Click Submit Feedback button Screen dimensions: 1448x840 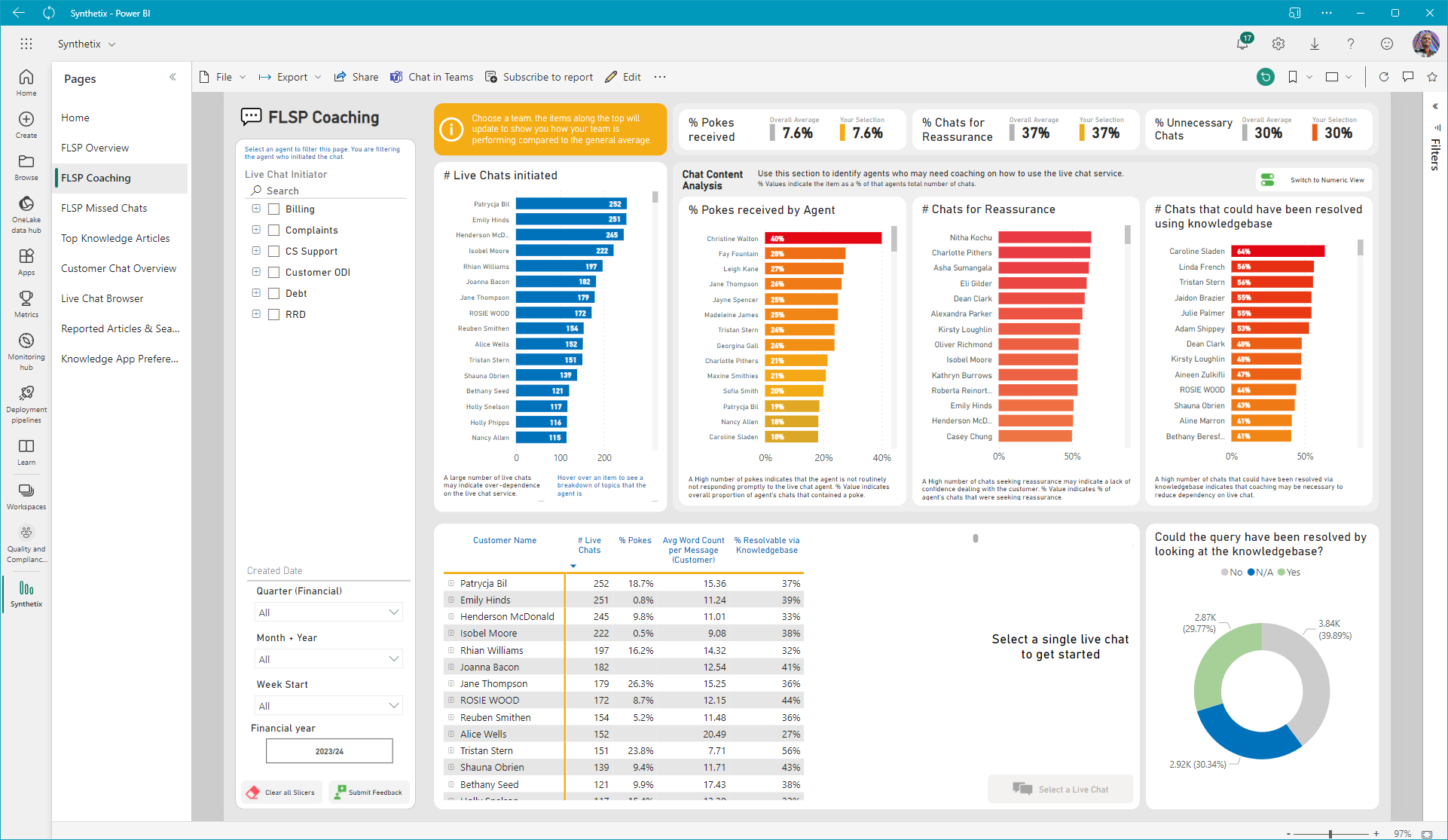click(x=368, y=793)
